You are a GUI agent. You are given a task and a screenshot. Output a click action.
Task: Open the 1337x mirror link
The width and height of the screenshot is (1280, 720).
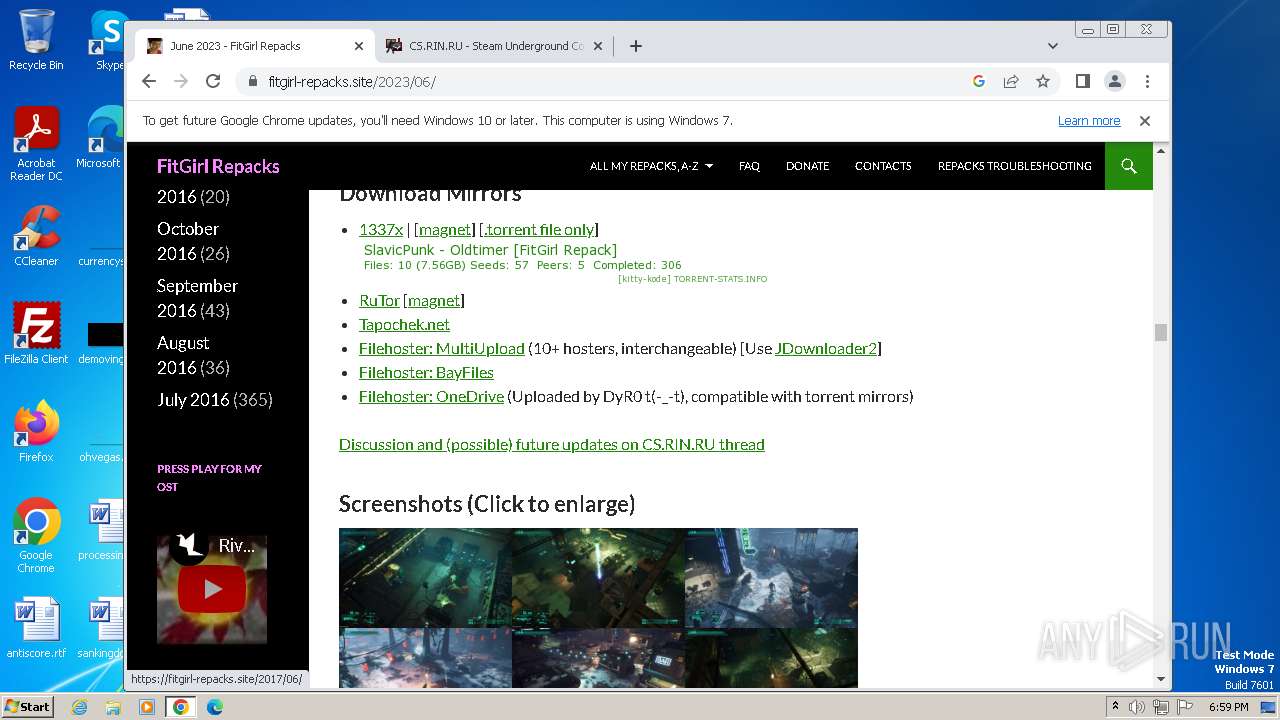tap(381, 229)
